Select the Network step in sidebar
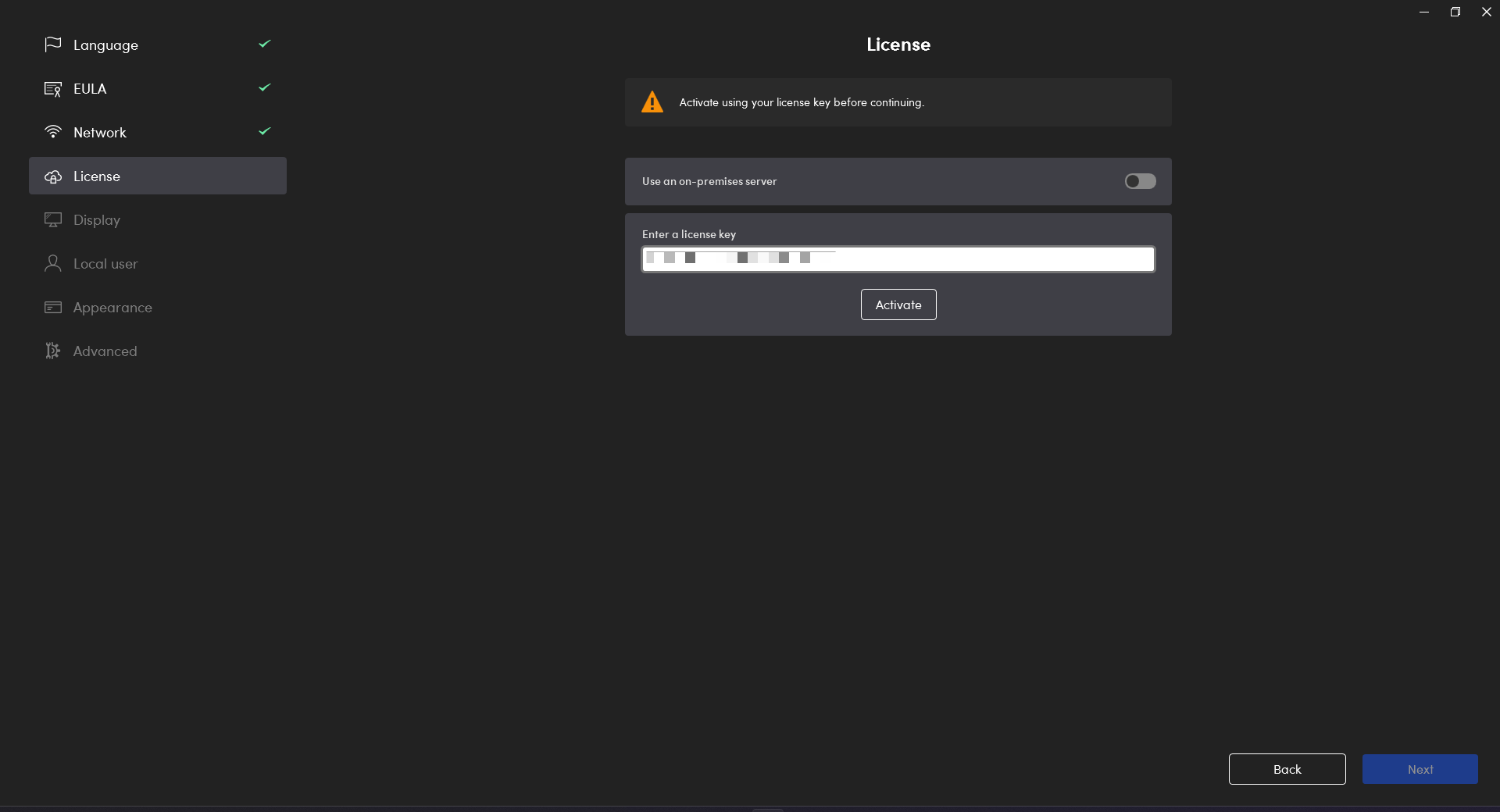Image resolution: width=1500 pixels, height=812 pixels. pos(100,133)
